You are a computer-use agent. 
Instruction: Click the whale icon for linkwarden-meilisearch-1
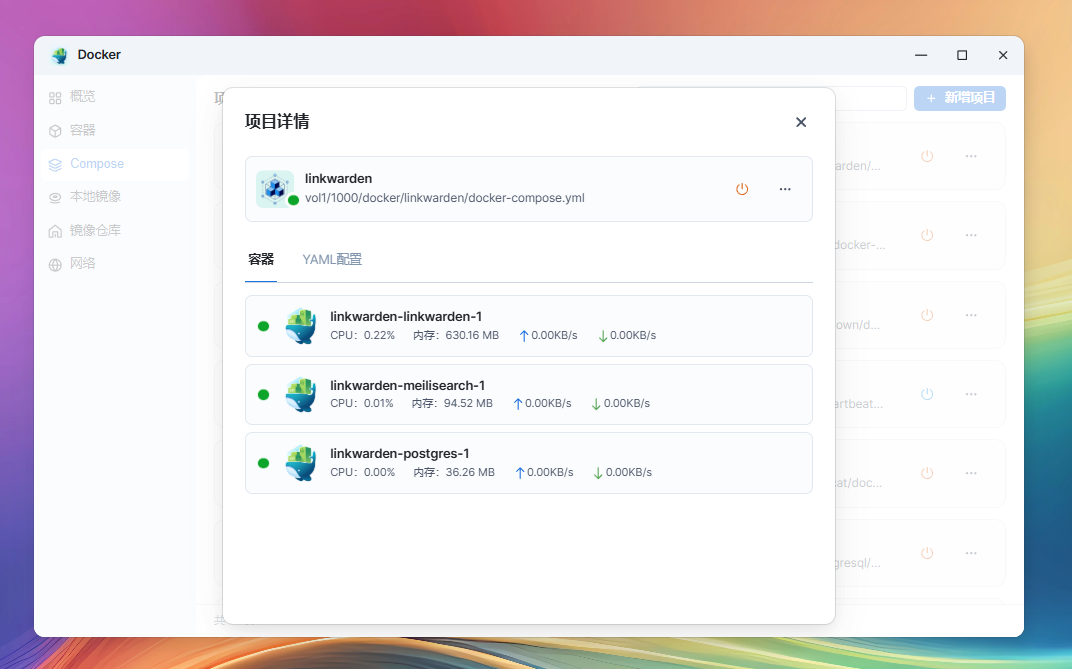point(301,394)
